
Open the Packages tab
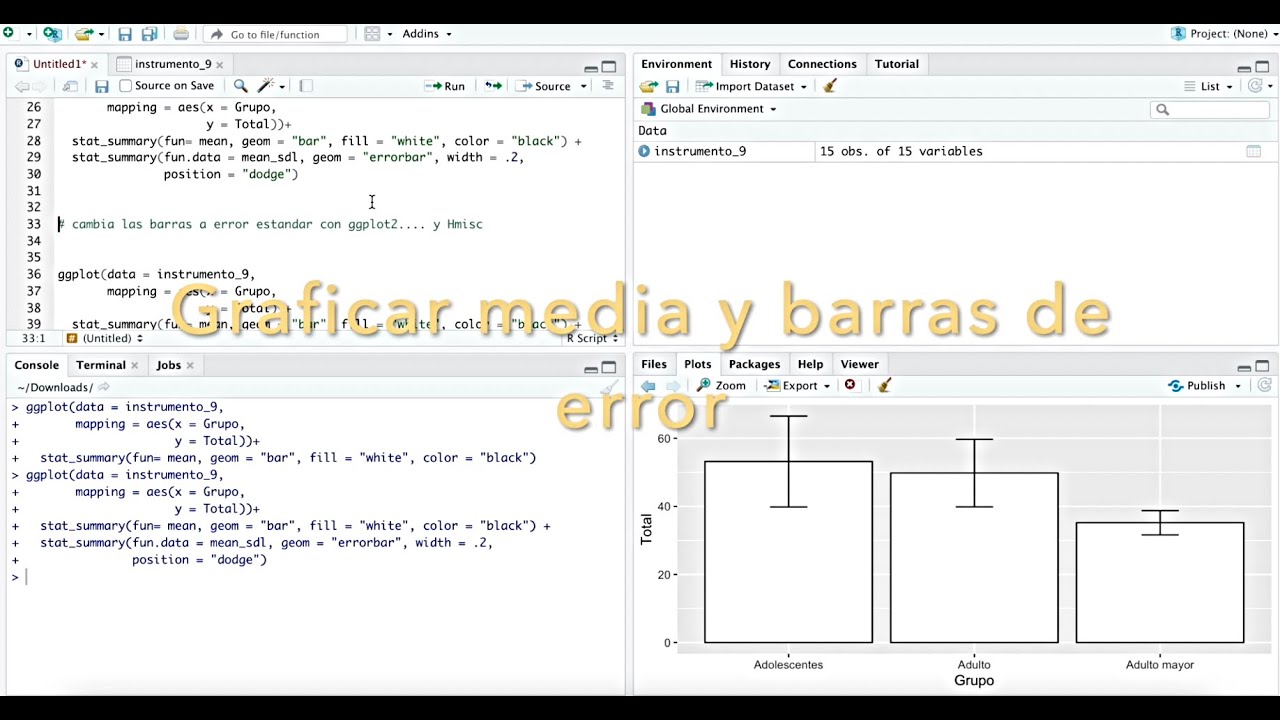point(754,364)
